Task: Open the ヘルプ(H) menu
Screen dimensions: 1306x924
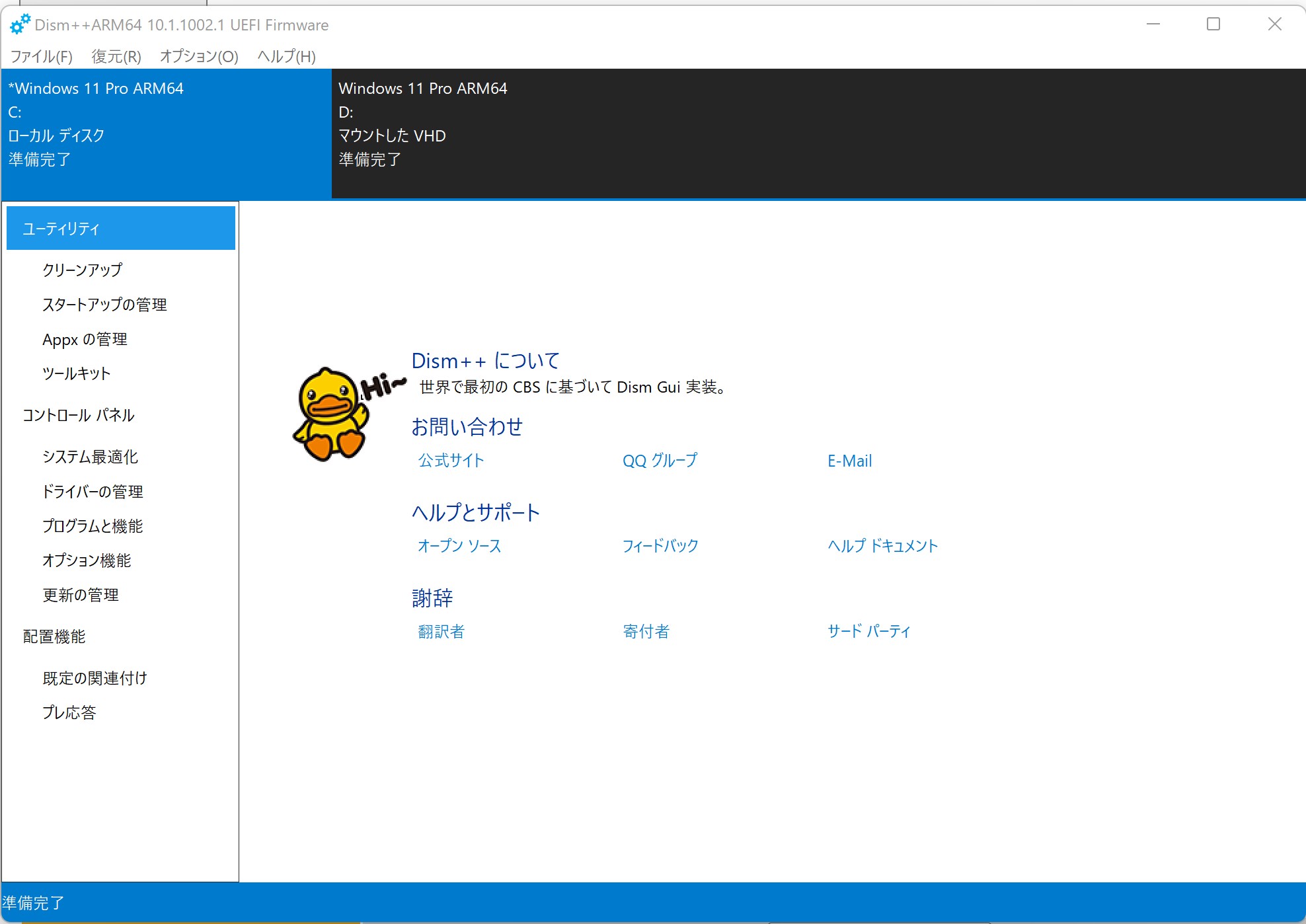Action: point(286,56)
